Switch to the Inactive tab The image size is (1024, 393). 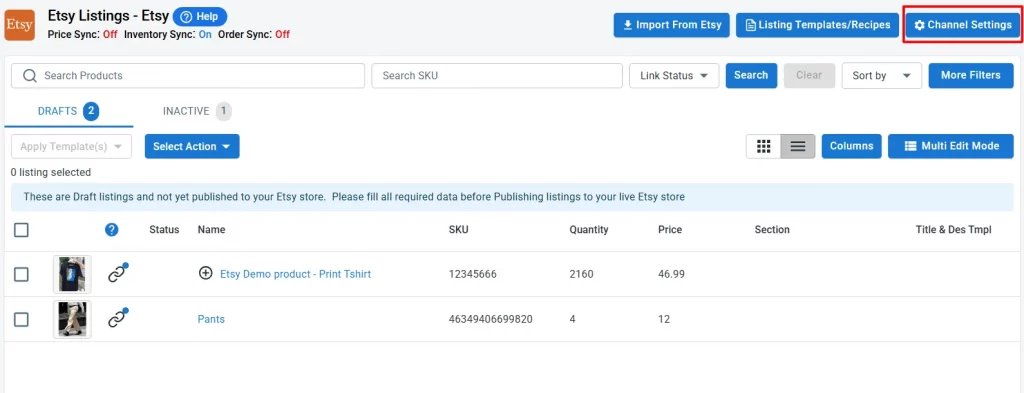[197, 111]
